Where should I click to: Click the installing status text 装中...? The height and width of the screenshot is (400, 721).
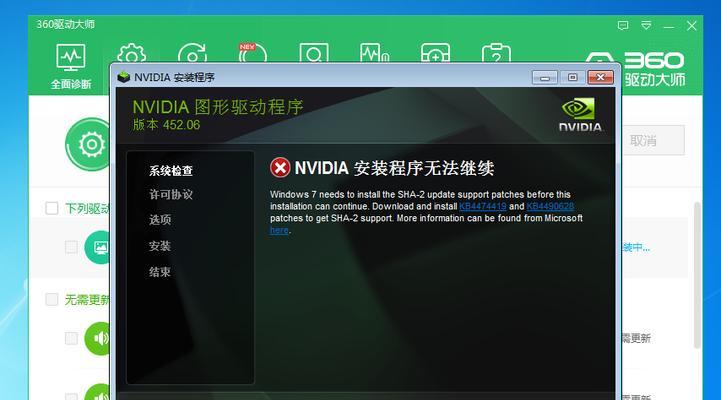[x=636, y=247]
